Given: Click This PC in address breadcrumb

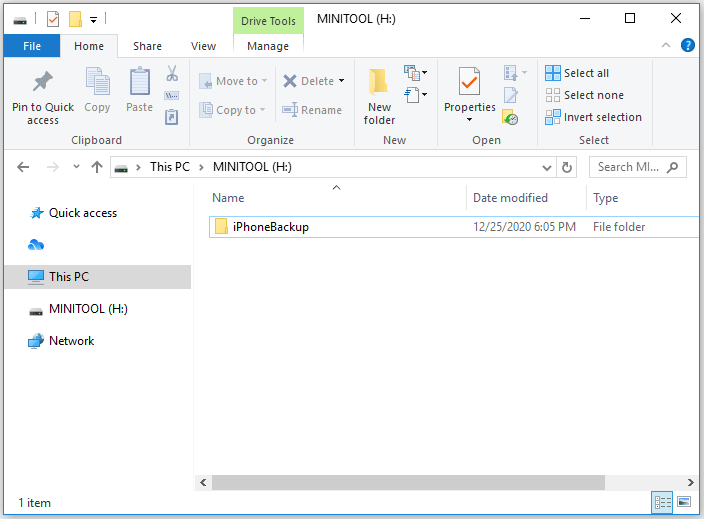Looking at the screenshot, I should pyautogui.click(x=170, y=167).
